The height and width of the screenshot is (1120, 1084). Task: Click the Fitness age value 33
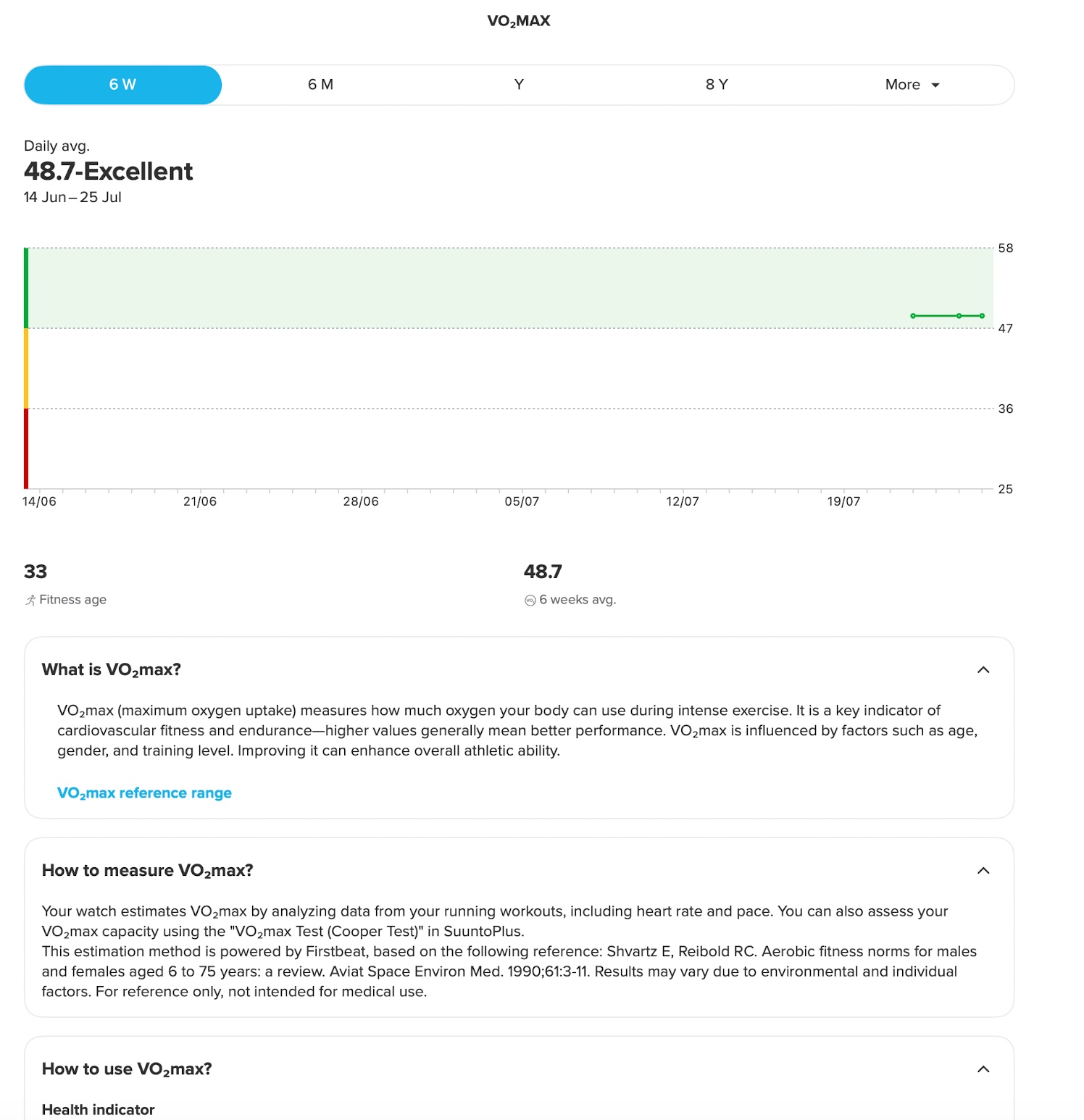click(x=36, y=572)
